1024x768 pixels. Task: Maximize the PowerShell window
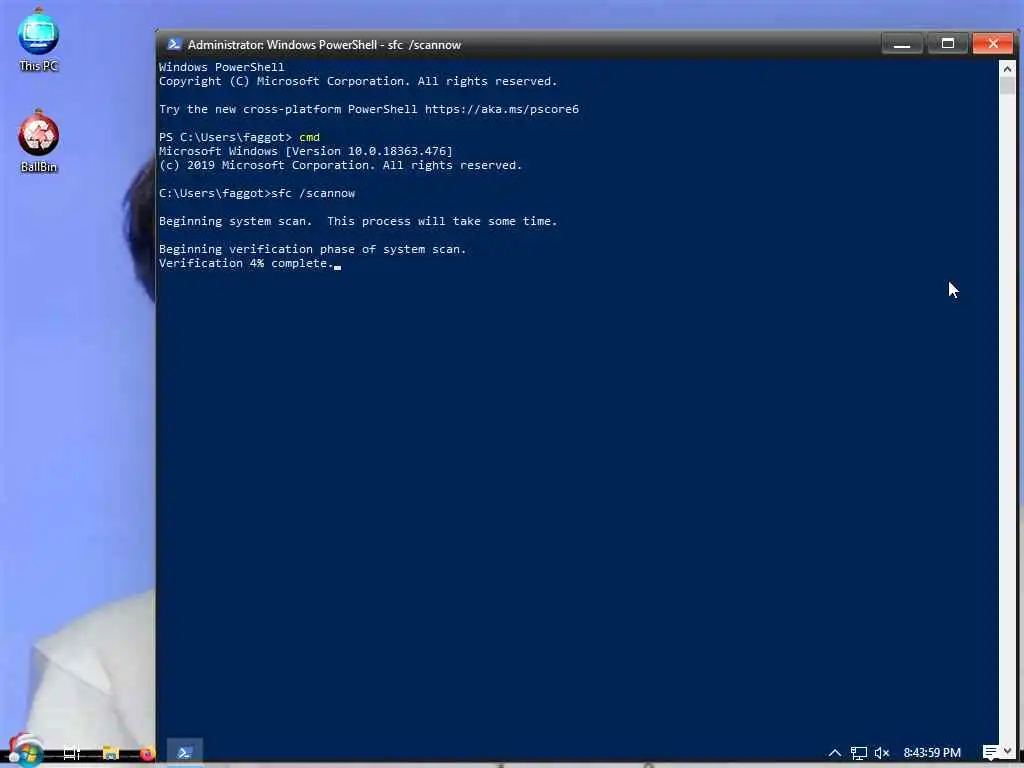pyautogui.click(x=948, y=44)
